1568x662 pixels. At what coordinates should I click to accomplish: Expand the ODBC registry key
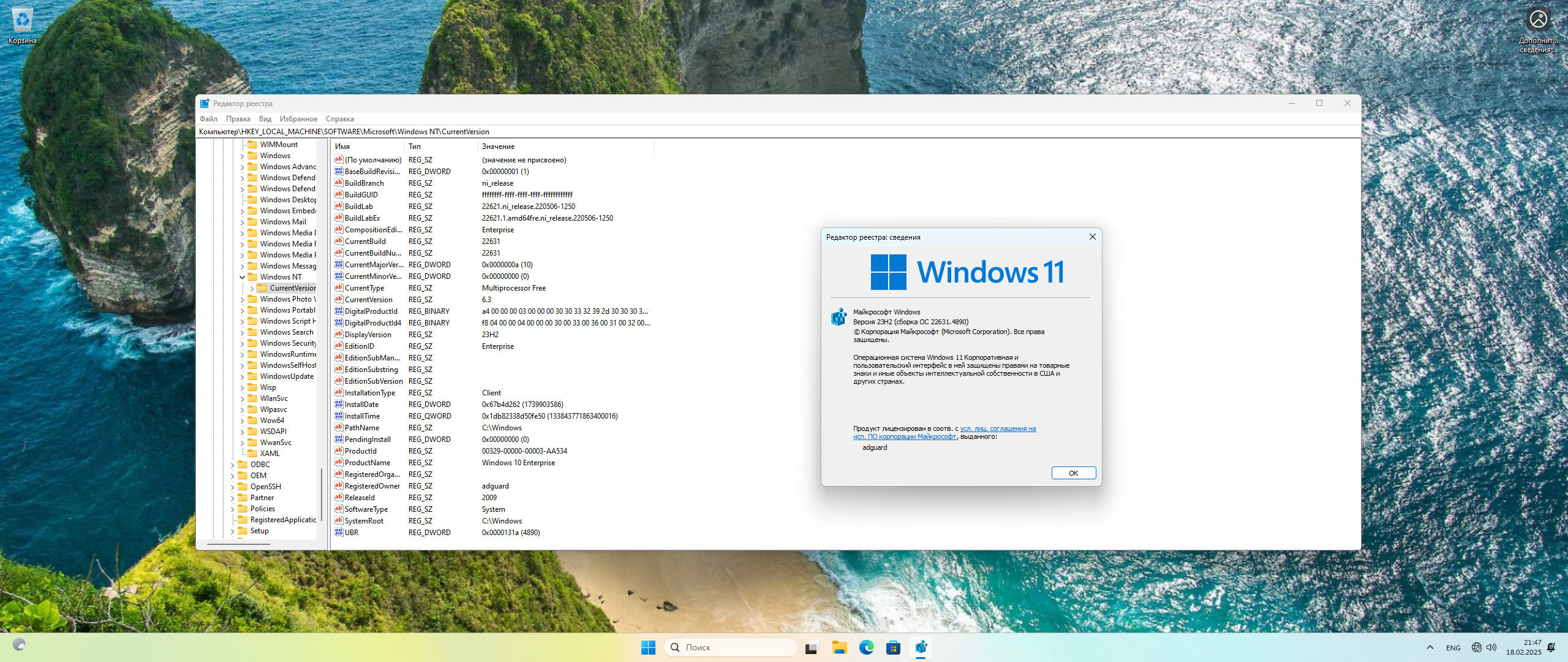[232, 465]
